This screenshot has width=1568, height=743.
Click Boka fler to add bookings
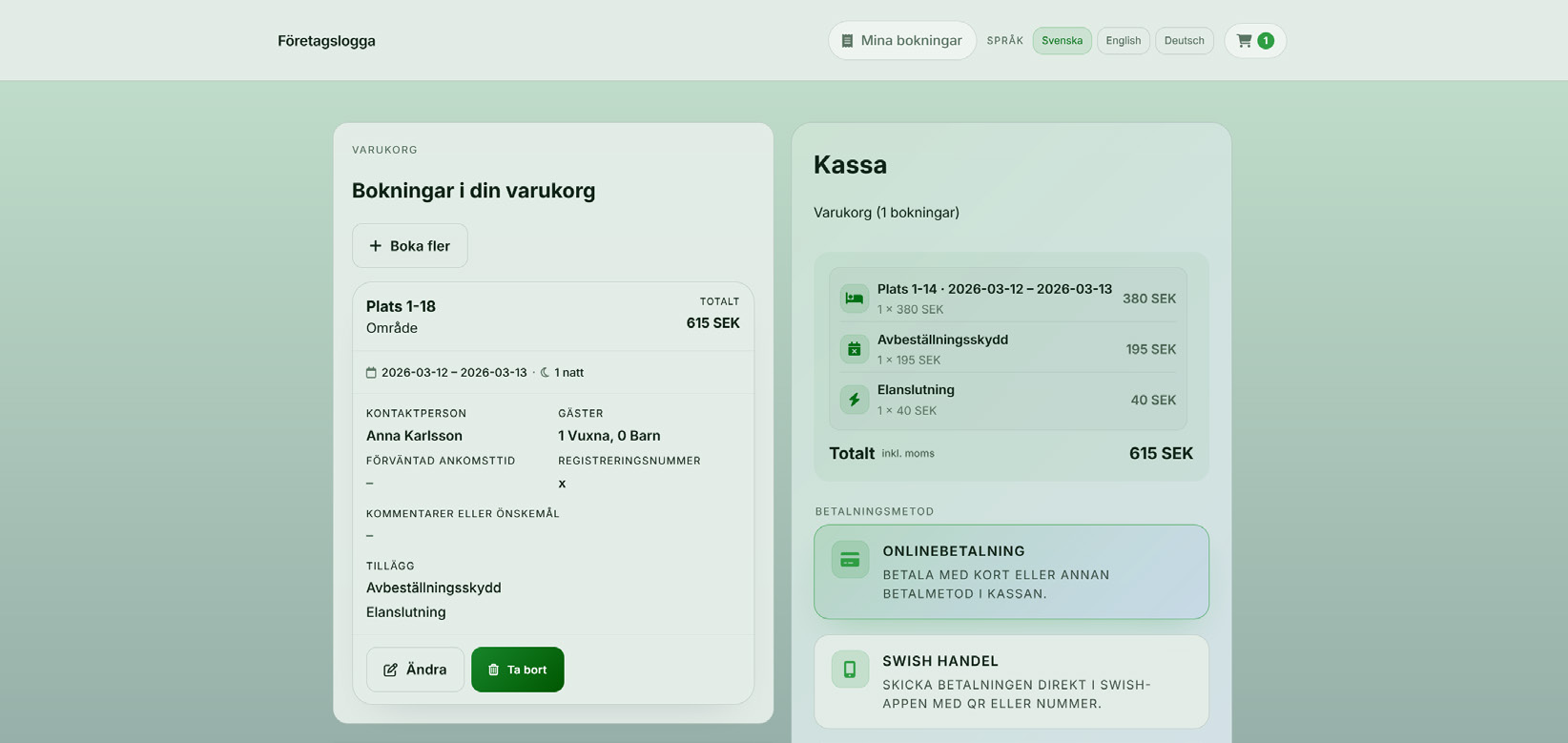tap(410, 246)
